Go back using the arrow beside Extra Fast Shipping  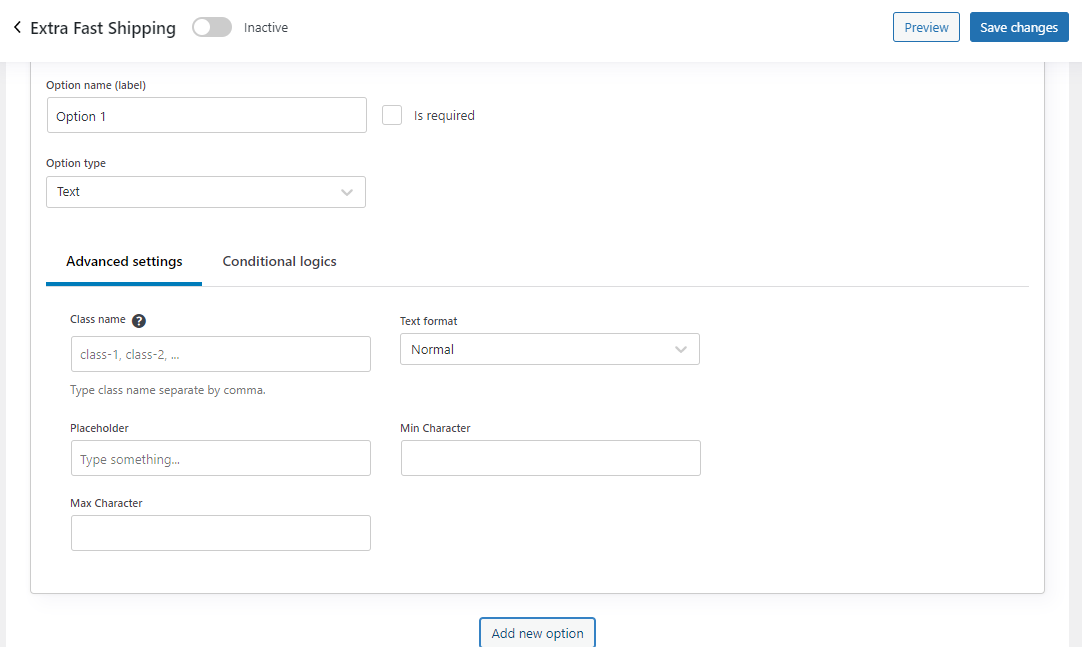(17, 27)
